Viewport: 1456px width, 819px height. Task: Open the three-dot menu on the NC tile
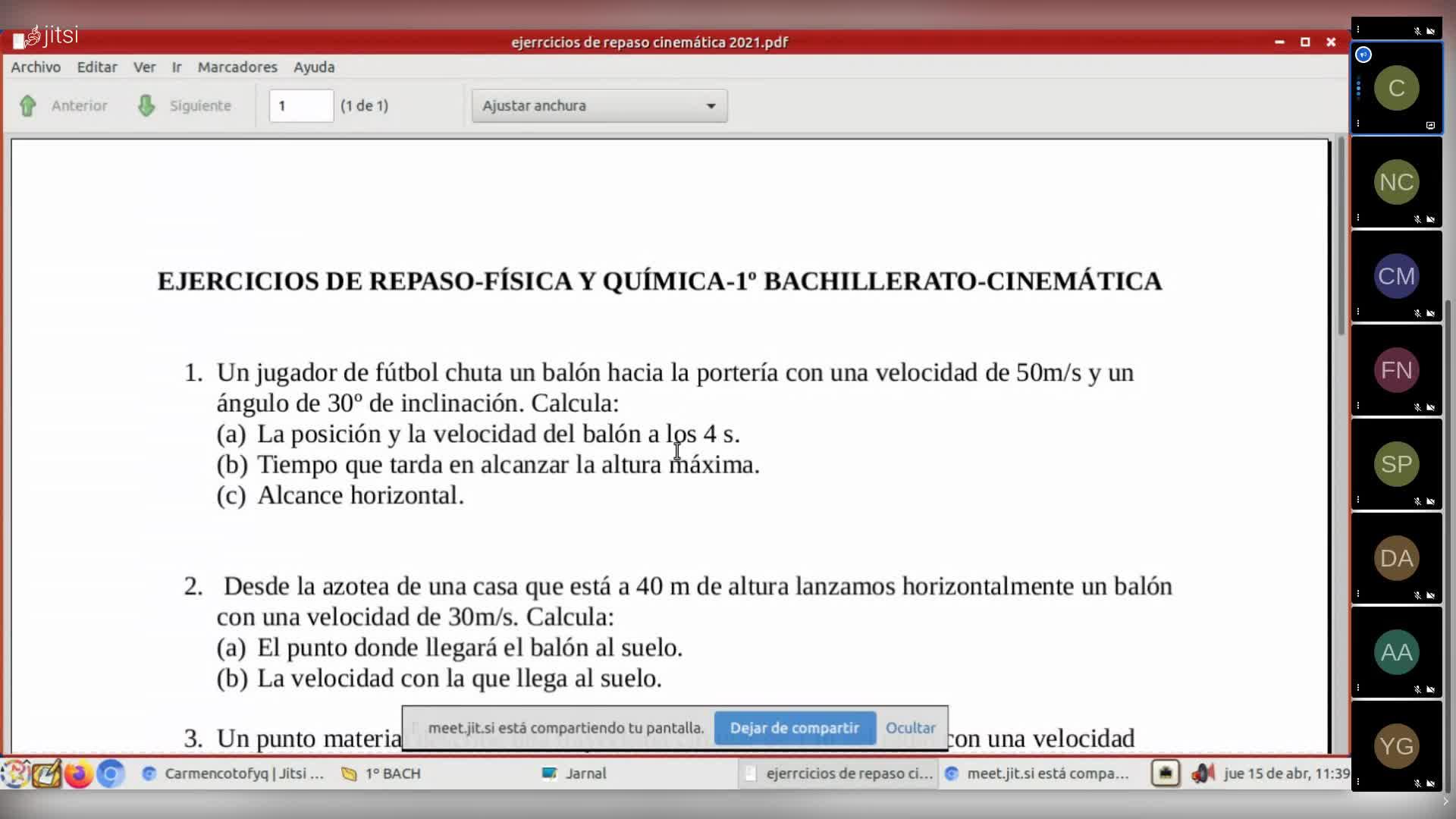pos(1357,218)
